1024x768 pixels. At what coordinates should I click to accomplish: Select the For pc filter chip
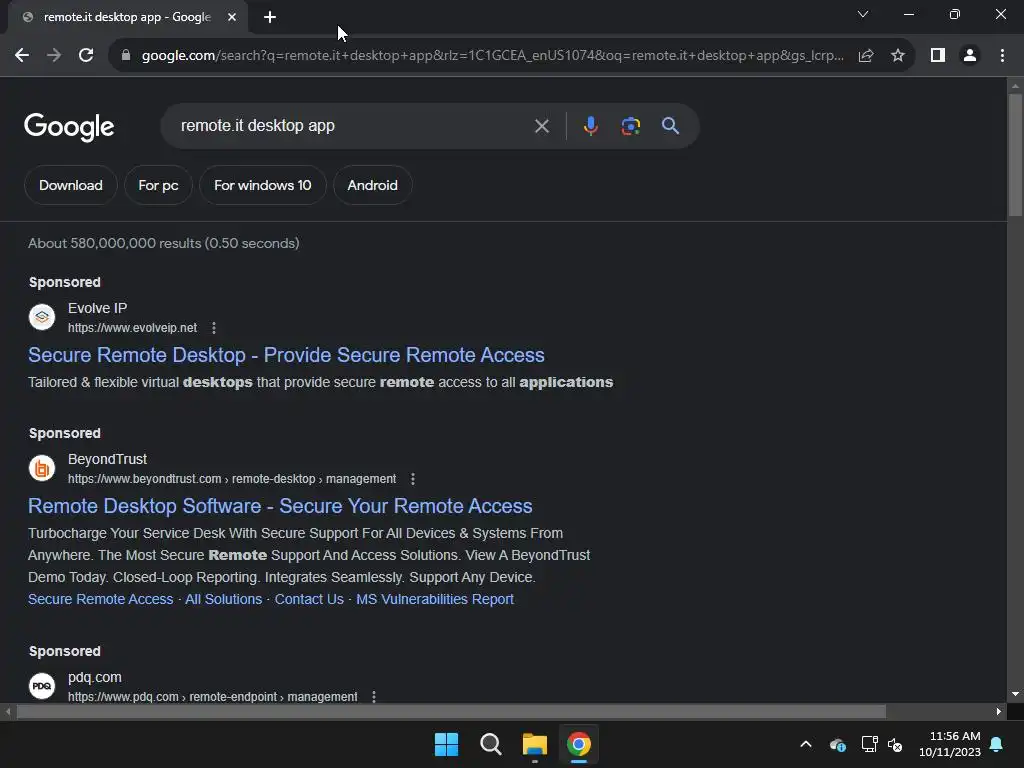click(158, 185)
